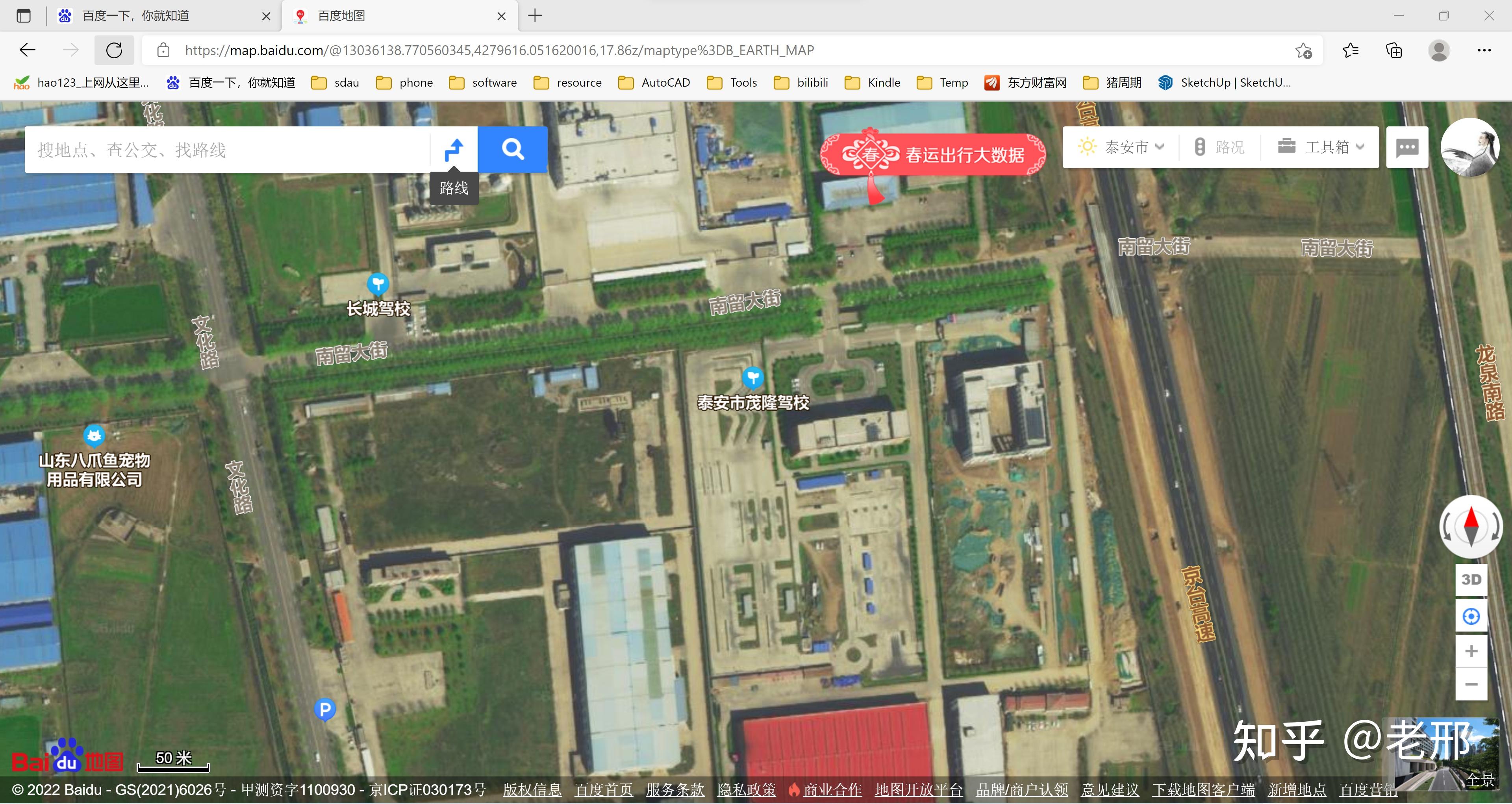
Task: Open the browser favorites list icon
Action: (x=1351, y=50)
